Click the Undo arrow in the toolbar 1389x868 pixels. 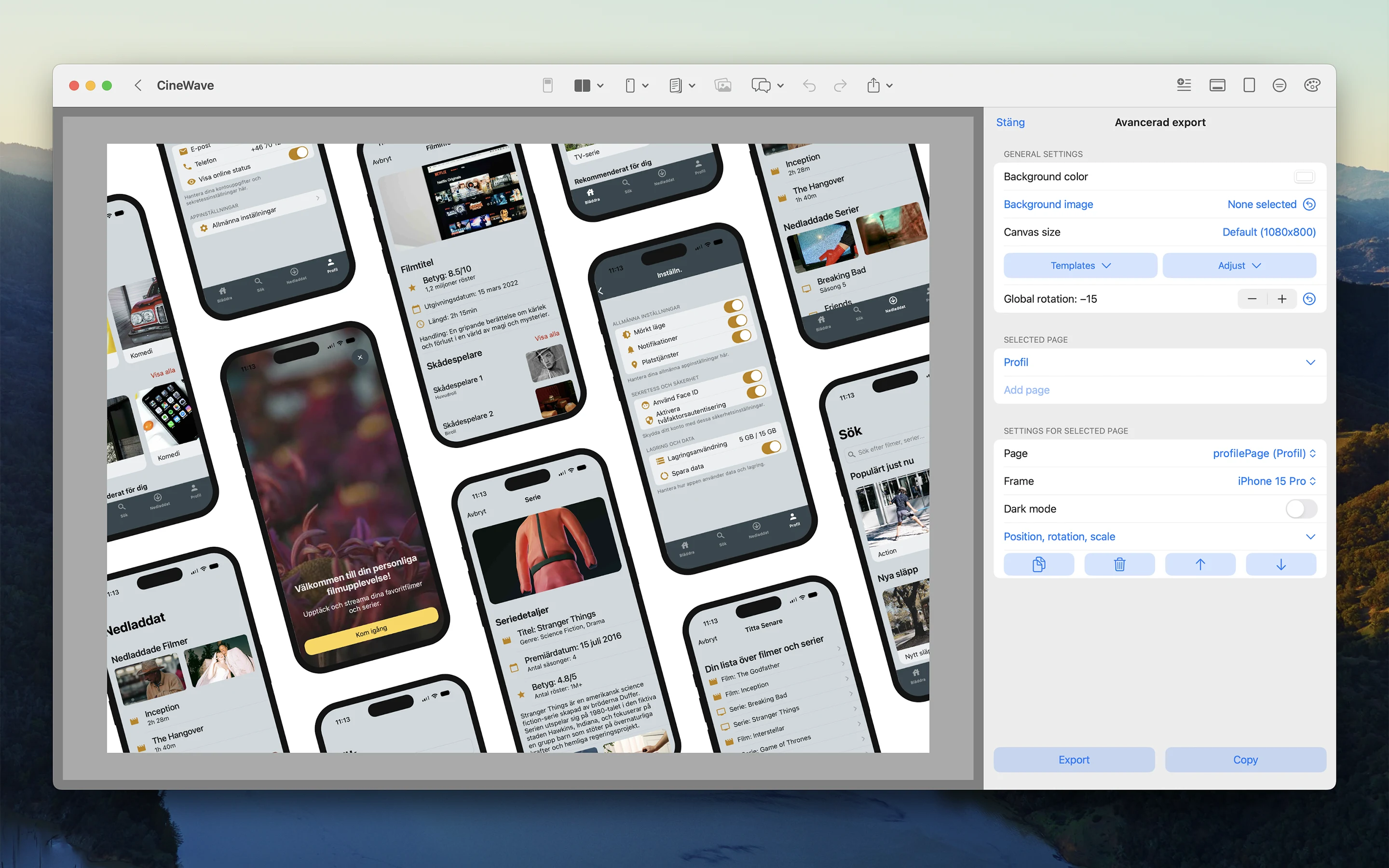tap(809, 85)
